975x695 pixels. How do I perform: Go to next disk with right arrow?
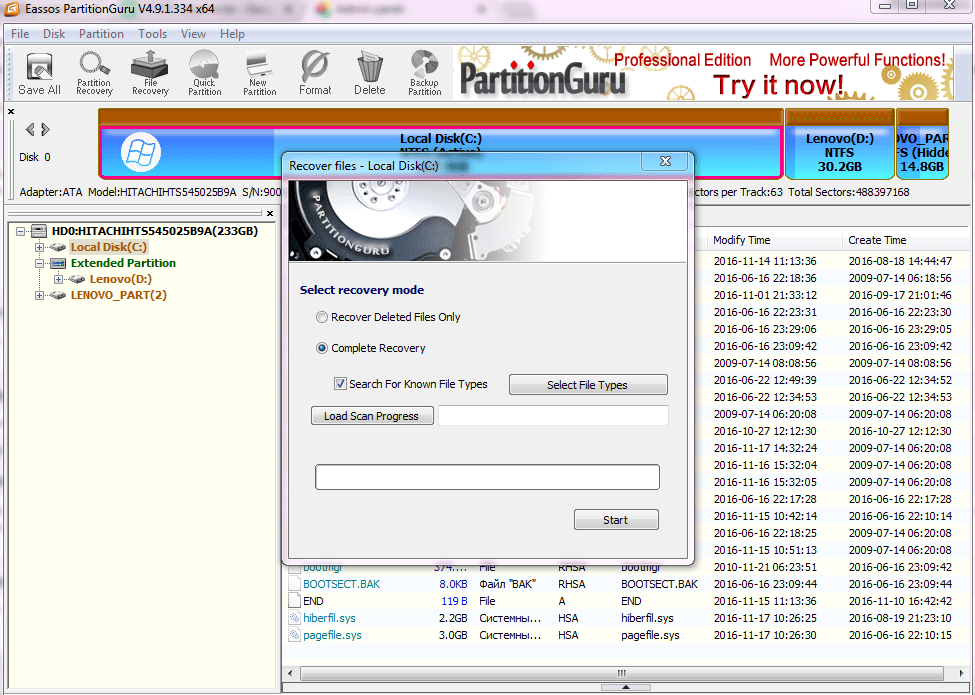click(x=45, y=129)
